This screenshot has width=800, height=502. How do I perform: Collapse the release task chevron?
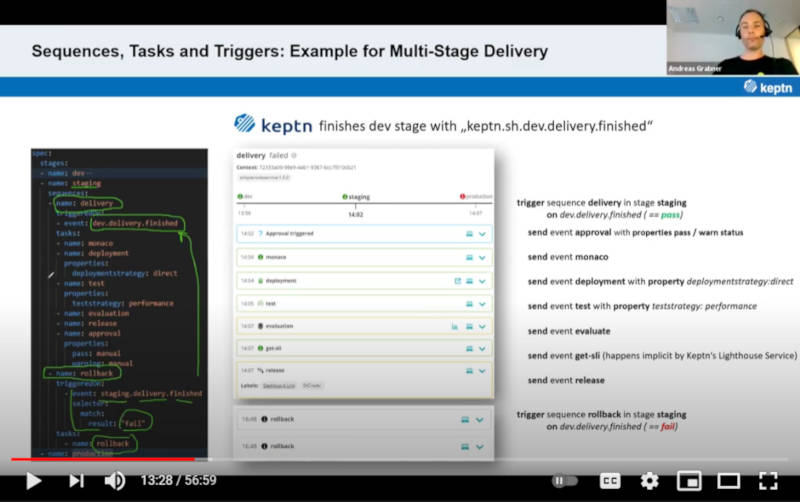click(x=482, y=371)
